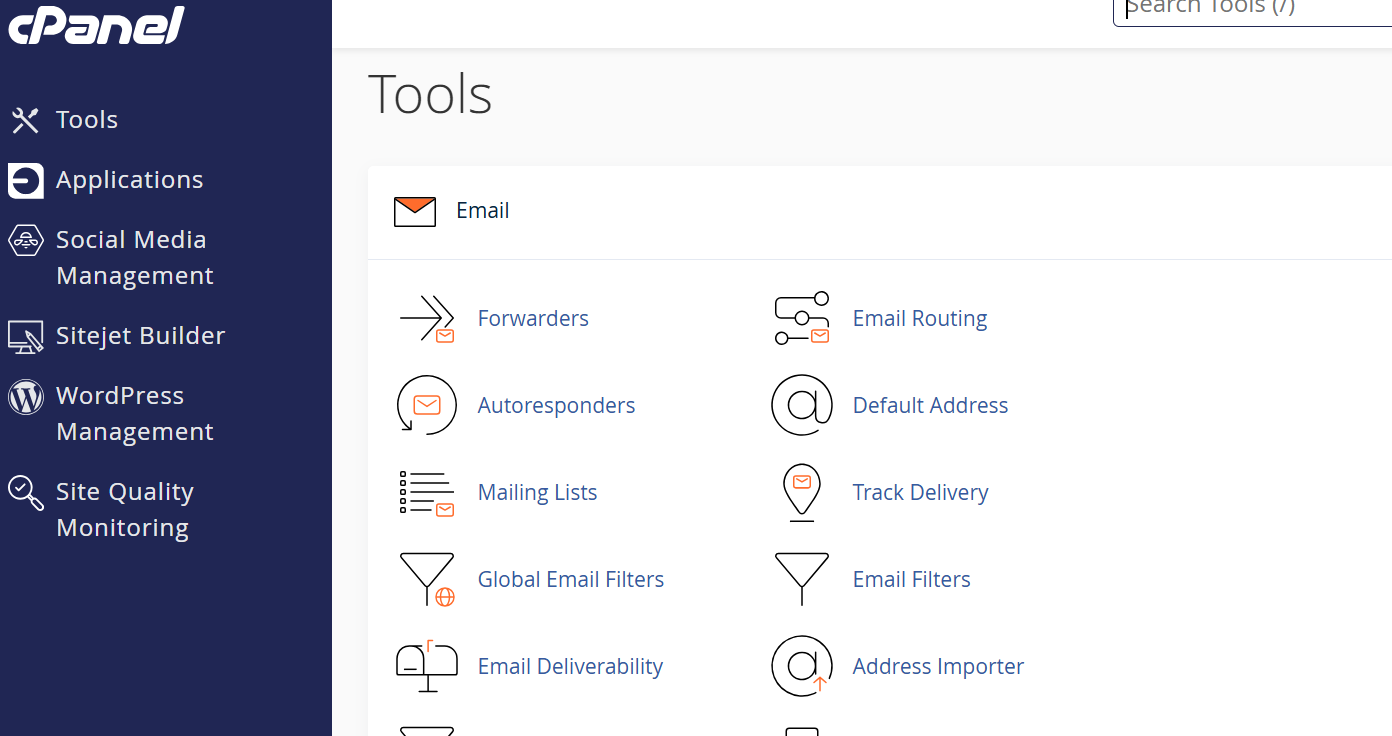1392x736 pixels.
Task: Click the cPanel logo
Action: pos(97,24)
